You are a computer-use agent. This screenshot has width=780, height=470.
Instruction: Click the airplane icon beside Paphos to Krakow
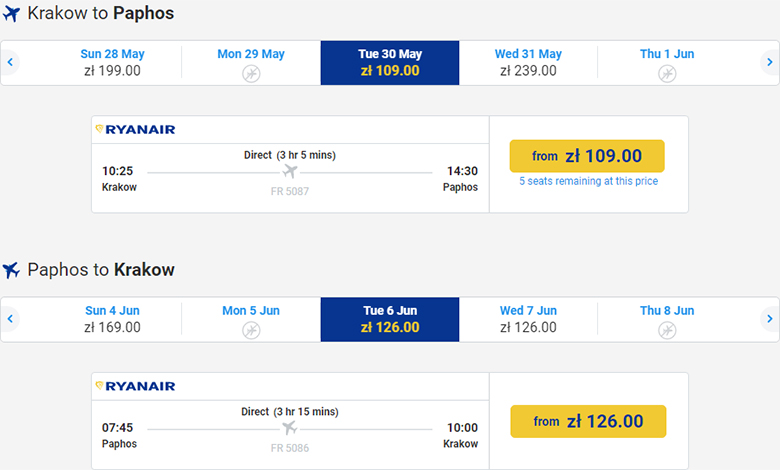tap(11, 270)
